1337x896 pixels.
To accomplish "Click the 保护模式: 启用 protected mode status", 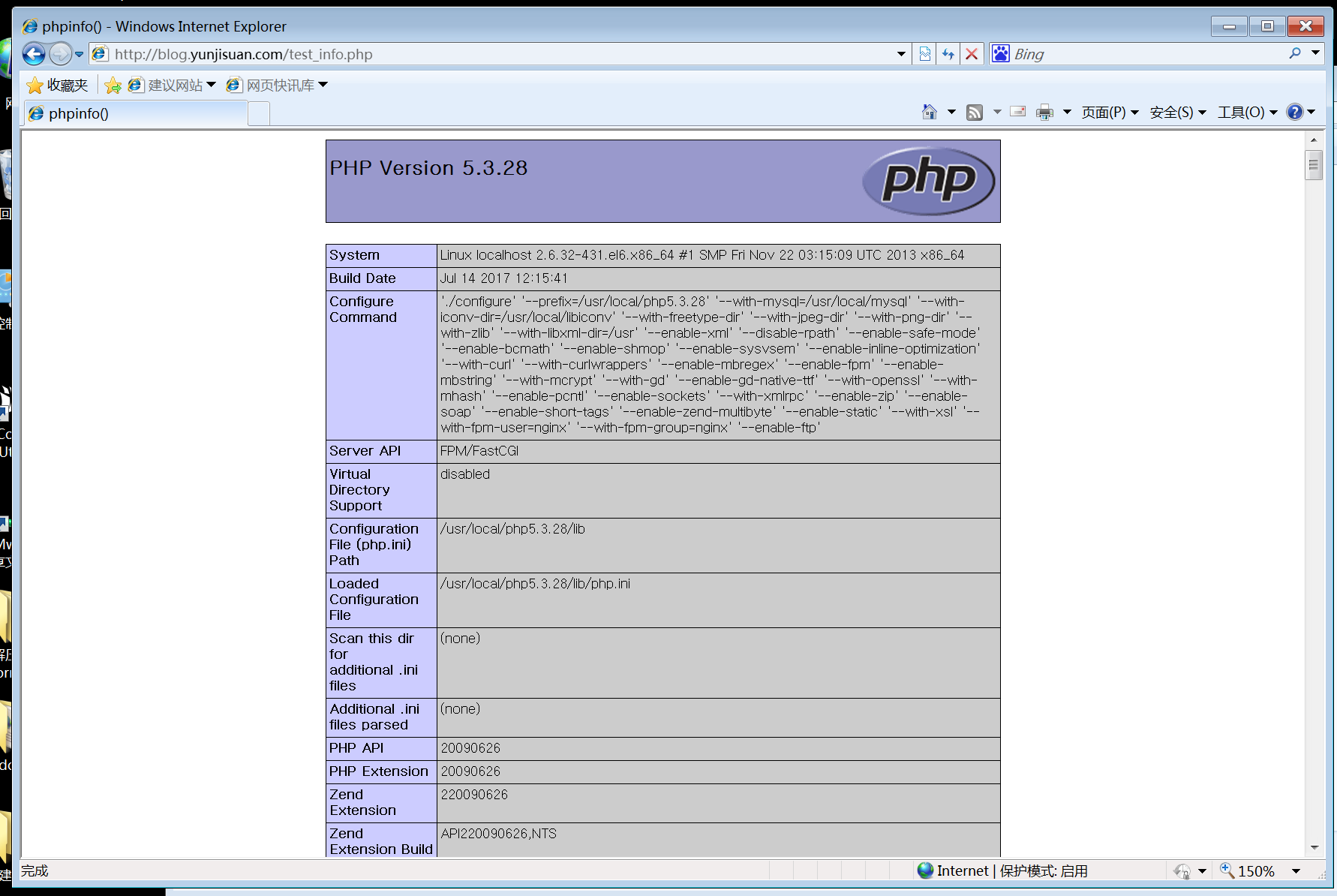I will click(x=1044, y=871).
